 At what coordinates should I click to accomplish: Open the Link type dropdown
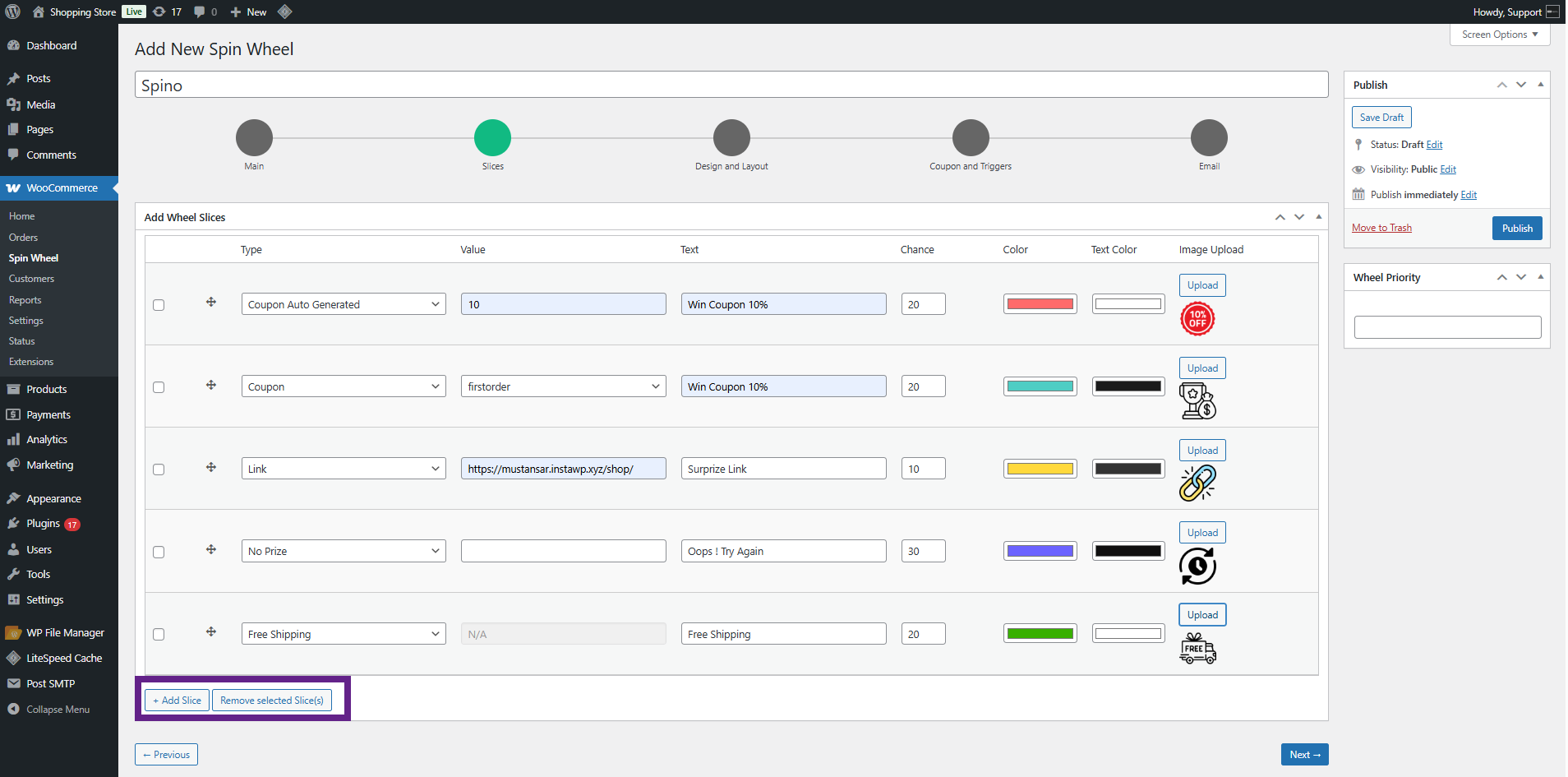(x=344, y=469)
